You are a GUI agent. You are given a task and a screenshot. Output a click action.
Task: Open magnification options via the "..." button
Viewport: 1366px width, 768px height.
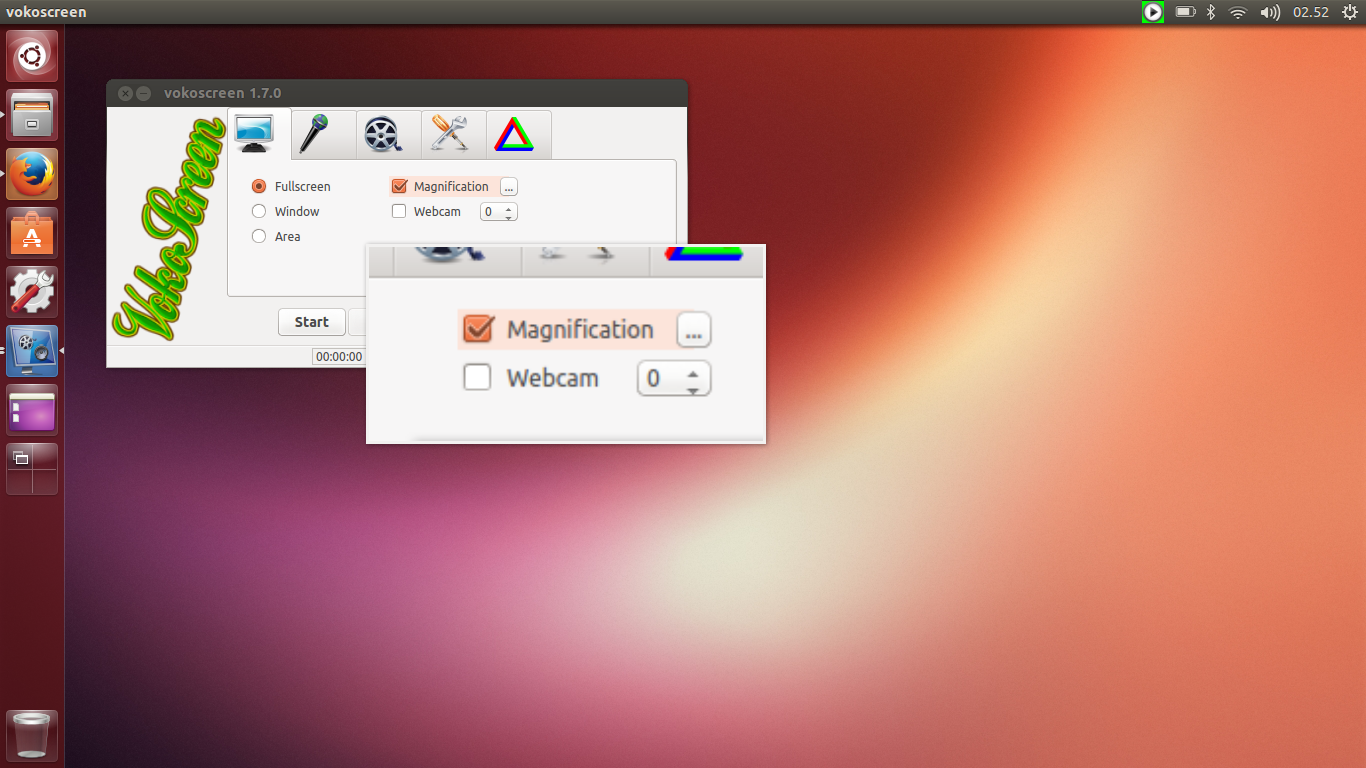(509, 187)
